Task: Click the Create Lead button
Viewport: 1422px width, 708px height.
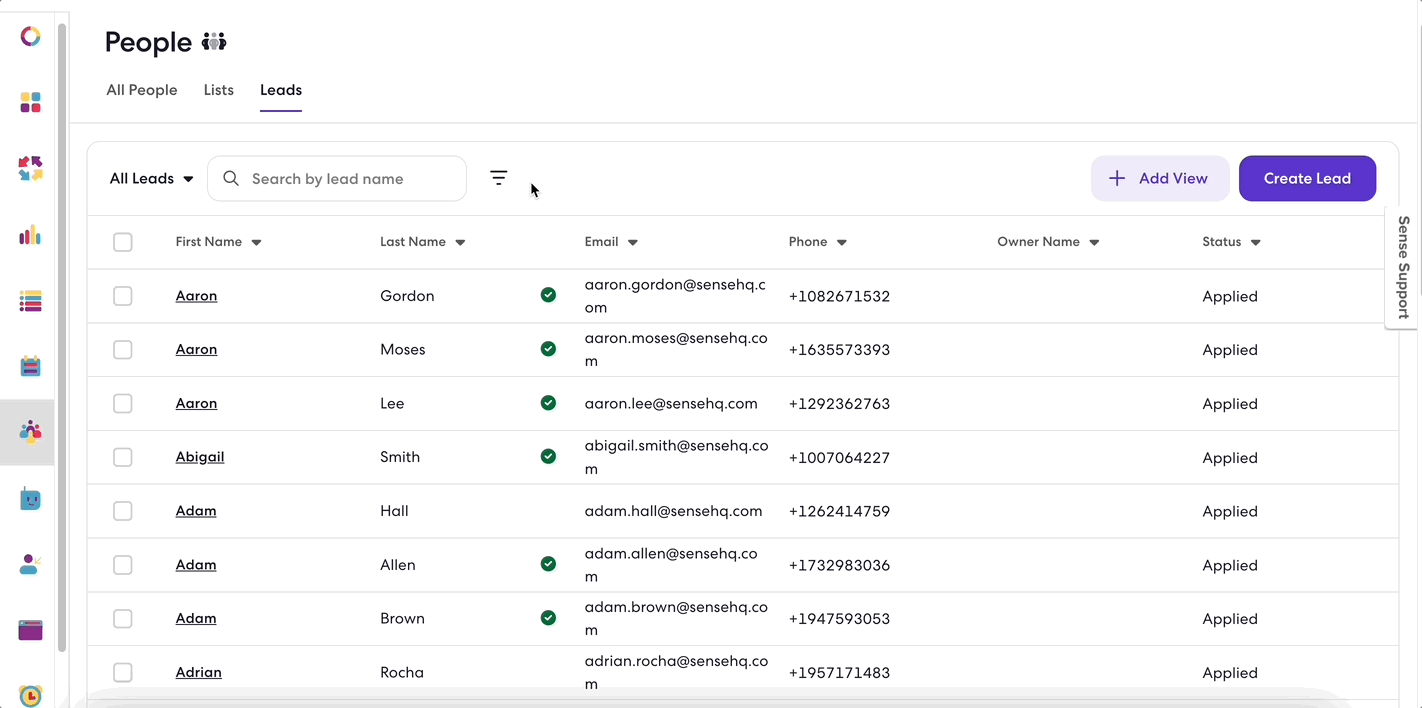Action: 1307,178
